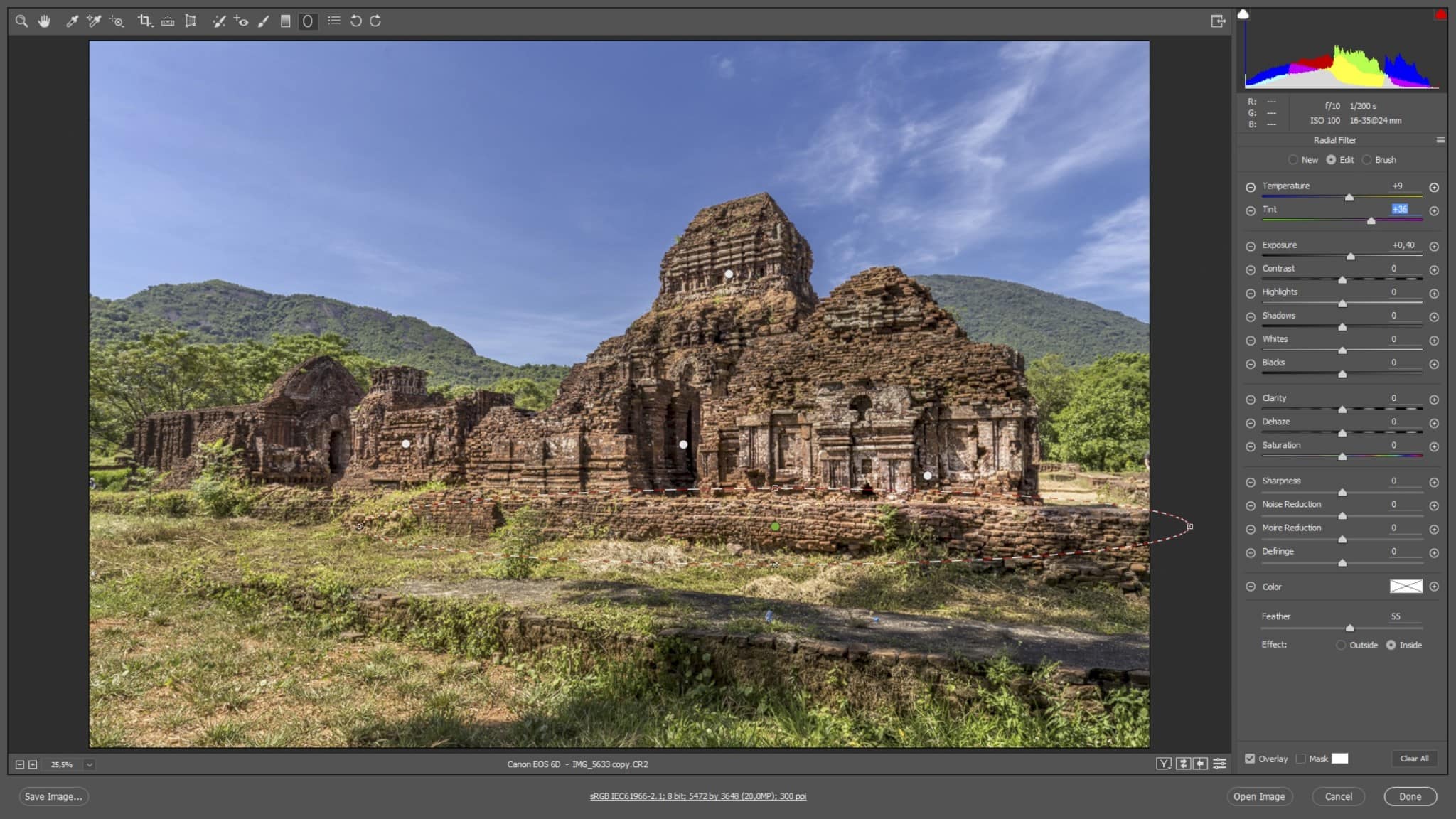Enable the Mask checkbox
The image size is (1456, 819).
click(x=1300, y=759)
